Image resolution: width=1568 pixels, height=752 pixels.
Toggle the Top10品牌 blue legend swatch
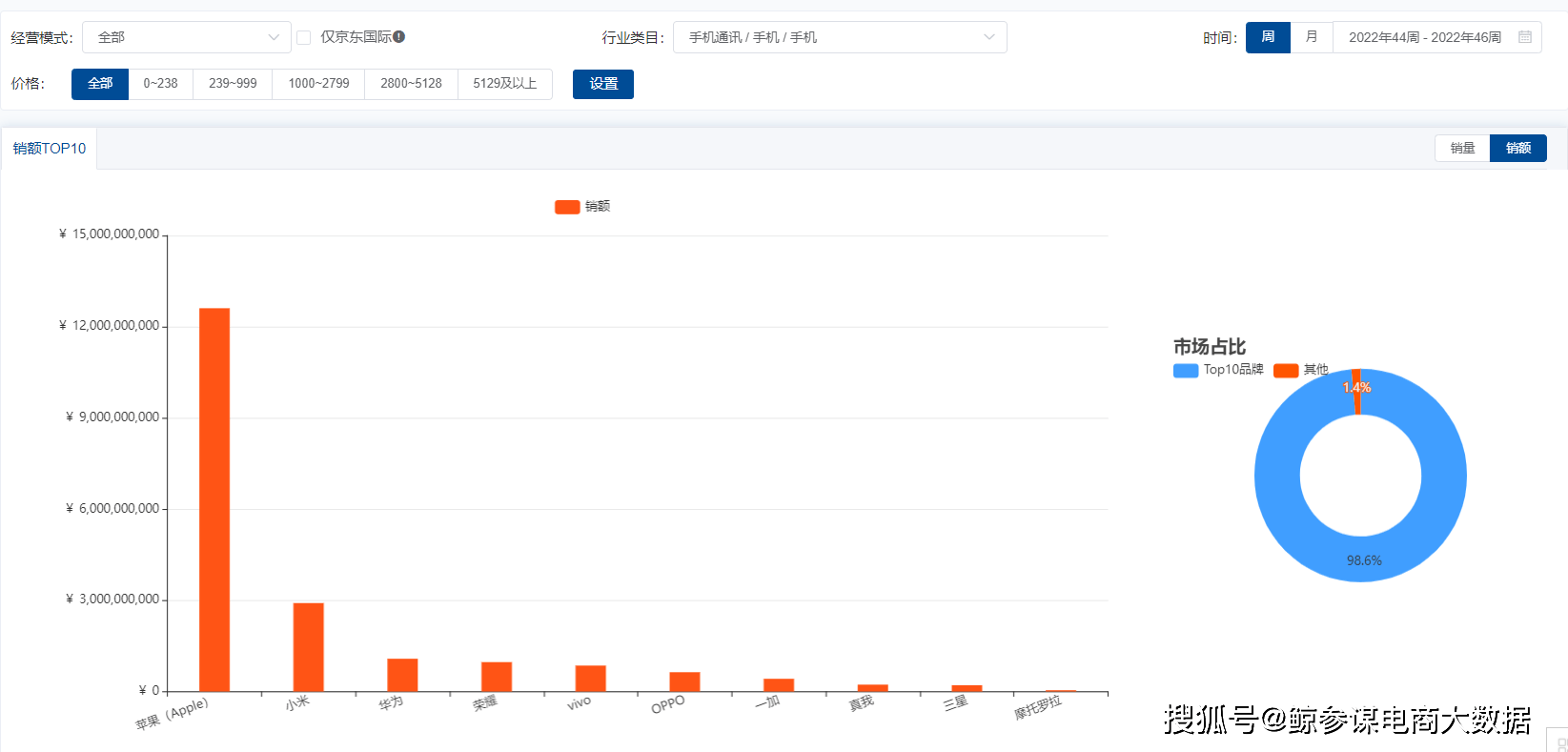1186,371
